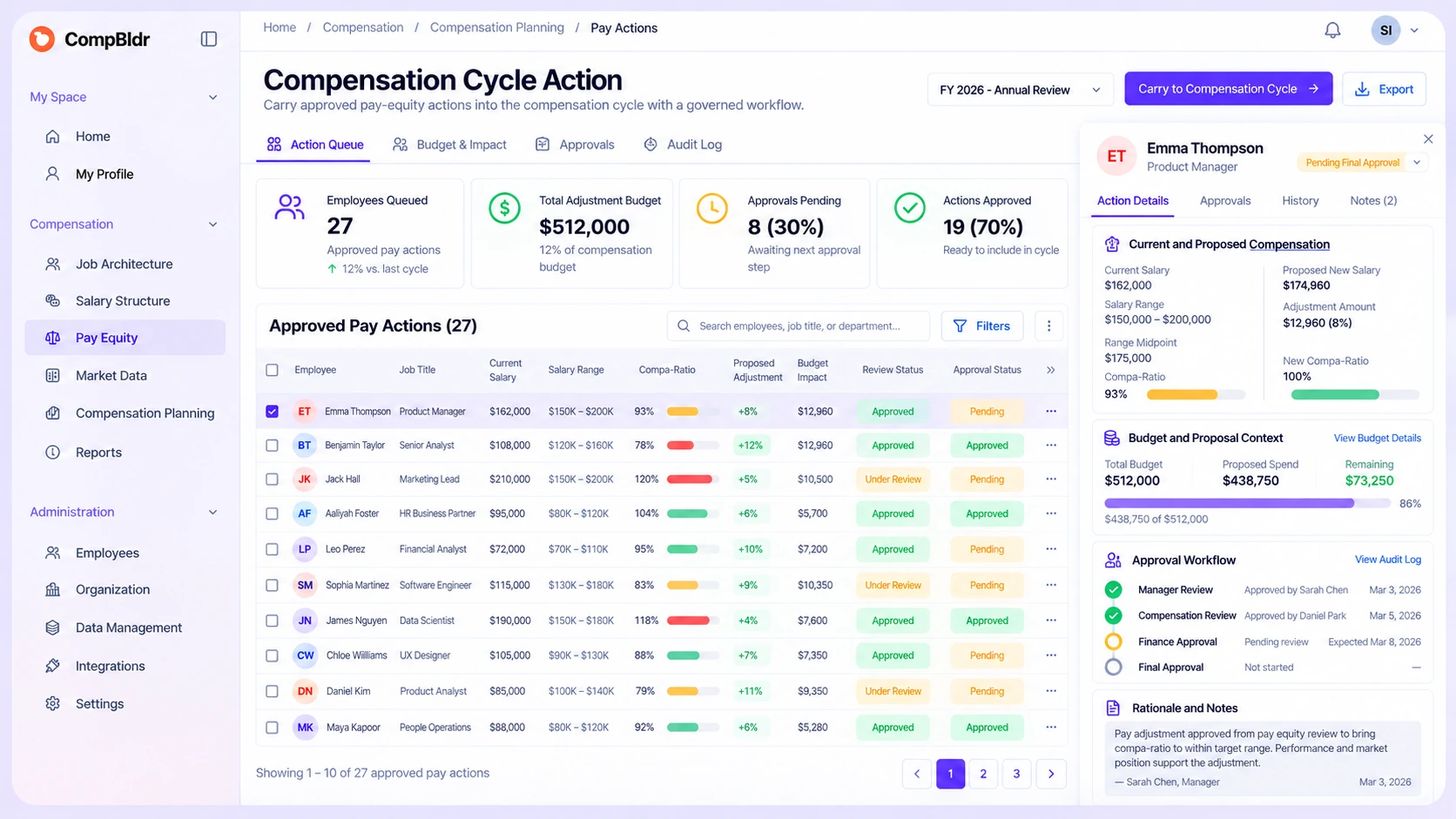The height and width of the screenshot is (819, 1456).
Task: Toggle the select-all checkbox in table header
Action: click(272, 370)
